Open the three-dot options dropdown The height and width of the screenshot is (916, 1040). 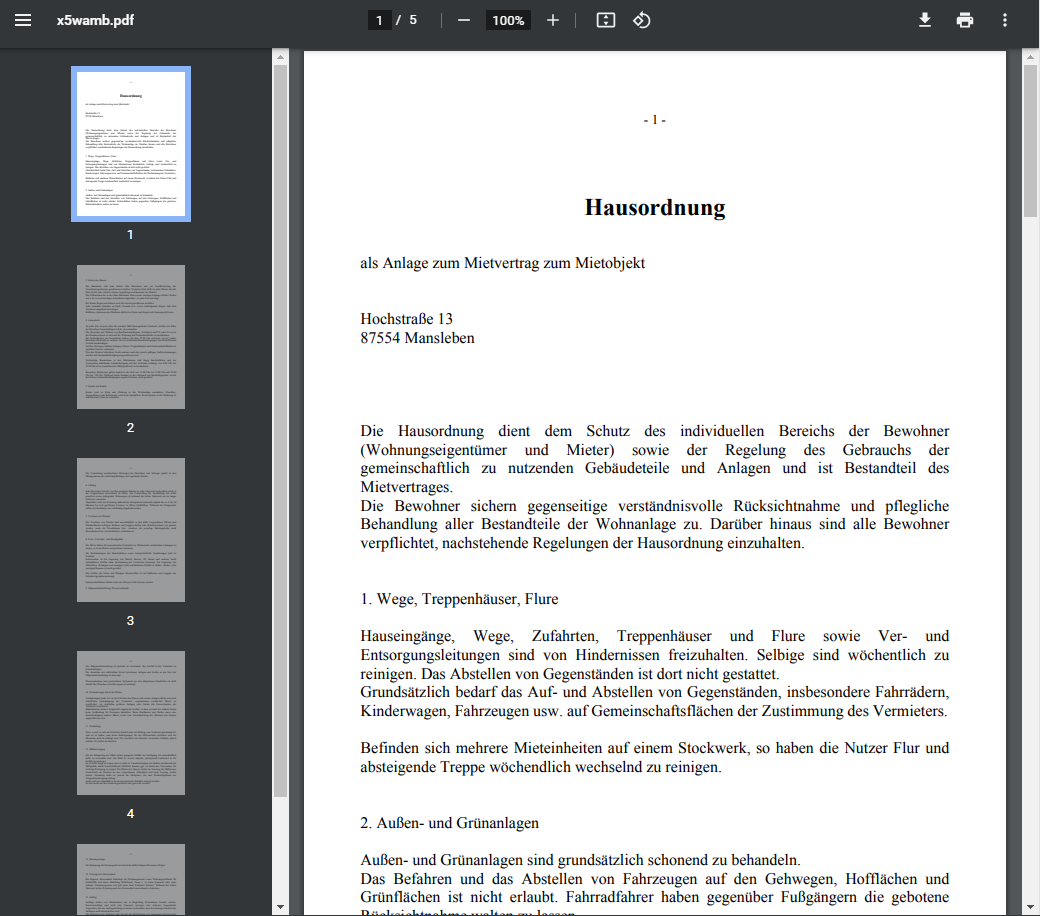[1004, 19]
